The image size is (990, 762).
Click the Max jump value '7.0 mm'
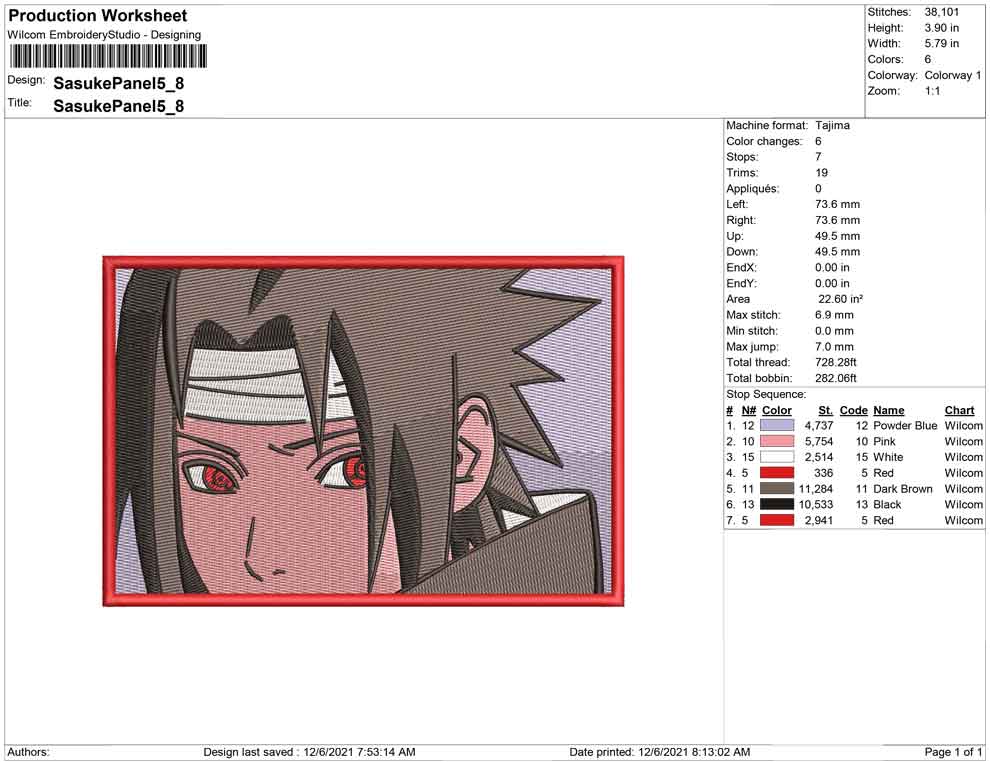pos(834,347)
